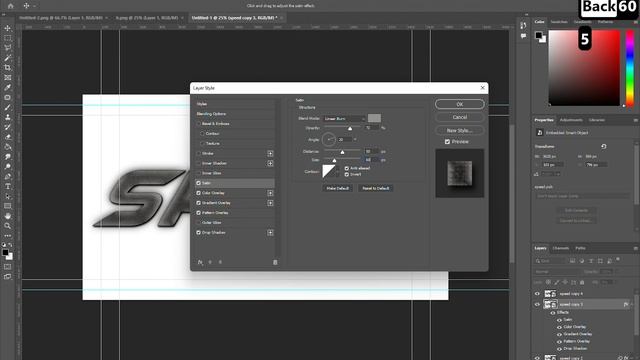Open the Layers panel menu icon
This screenshot has width=640, height=360.
(x=636, y=248)
